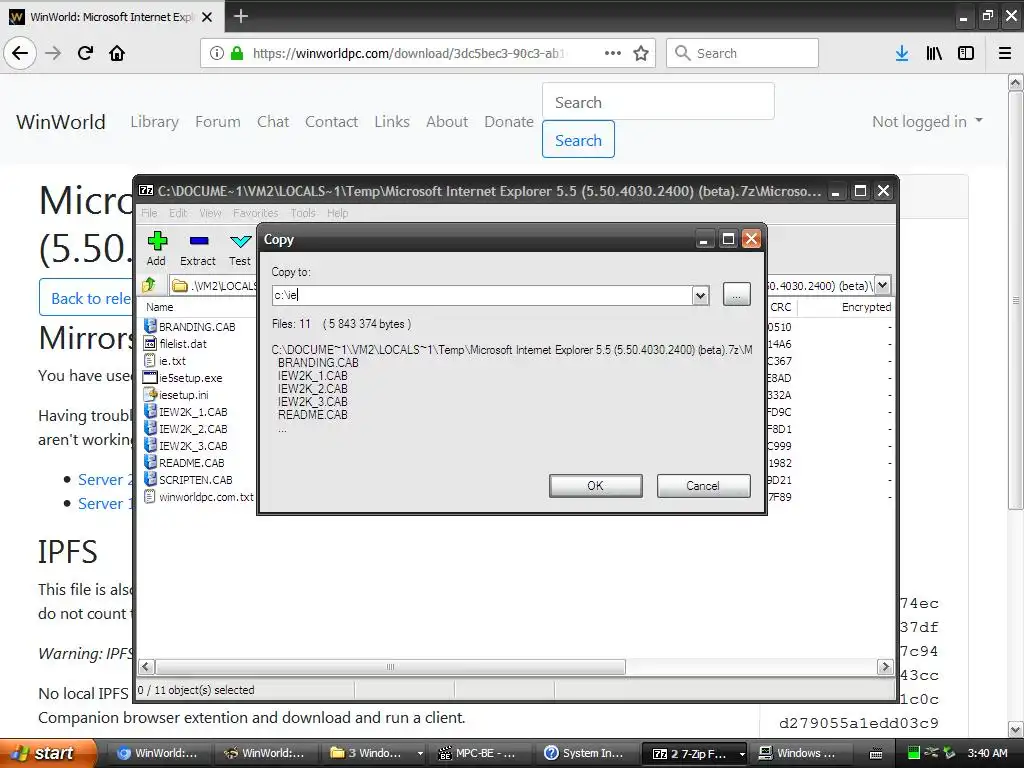1024x768 pixels.
Task: Open the View menu in 7-Zip
Action: pos(210,213)
